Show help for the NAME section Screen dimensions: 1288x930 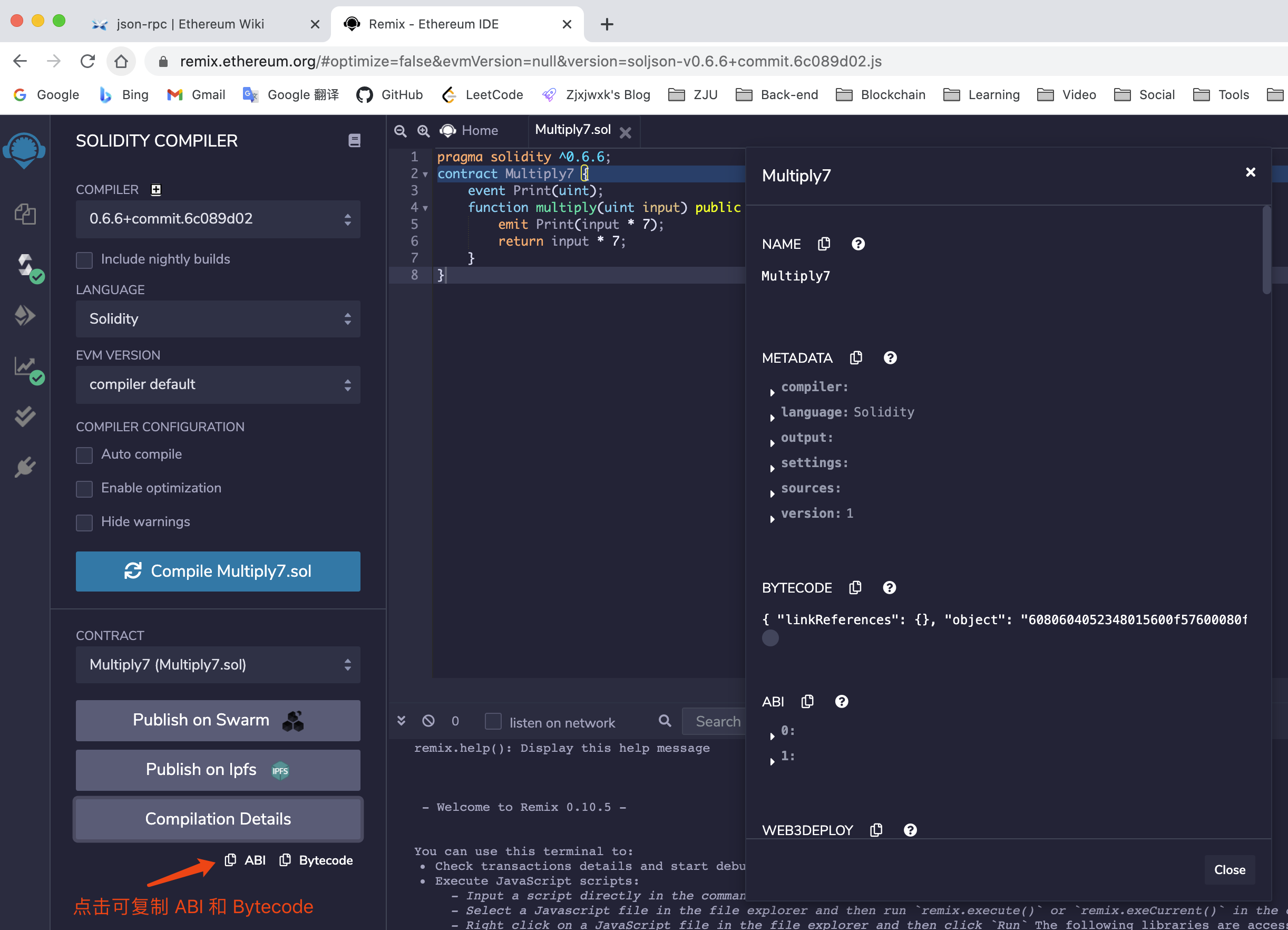pyautogui.click(x=858, y=244)
